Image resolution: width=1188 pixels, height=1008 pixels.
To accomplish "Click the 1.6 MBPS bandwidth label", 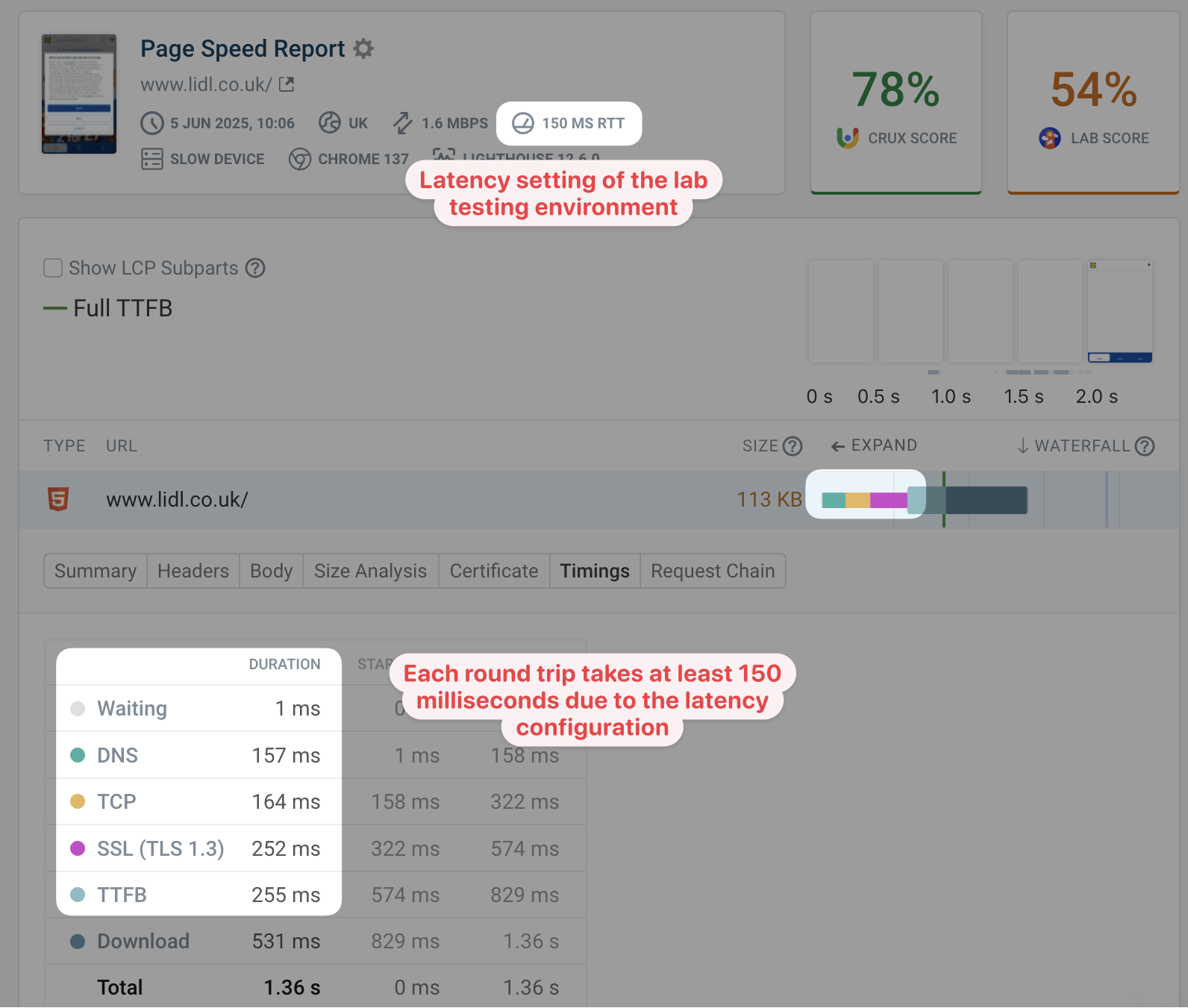I will [454, 123].
